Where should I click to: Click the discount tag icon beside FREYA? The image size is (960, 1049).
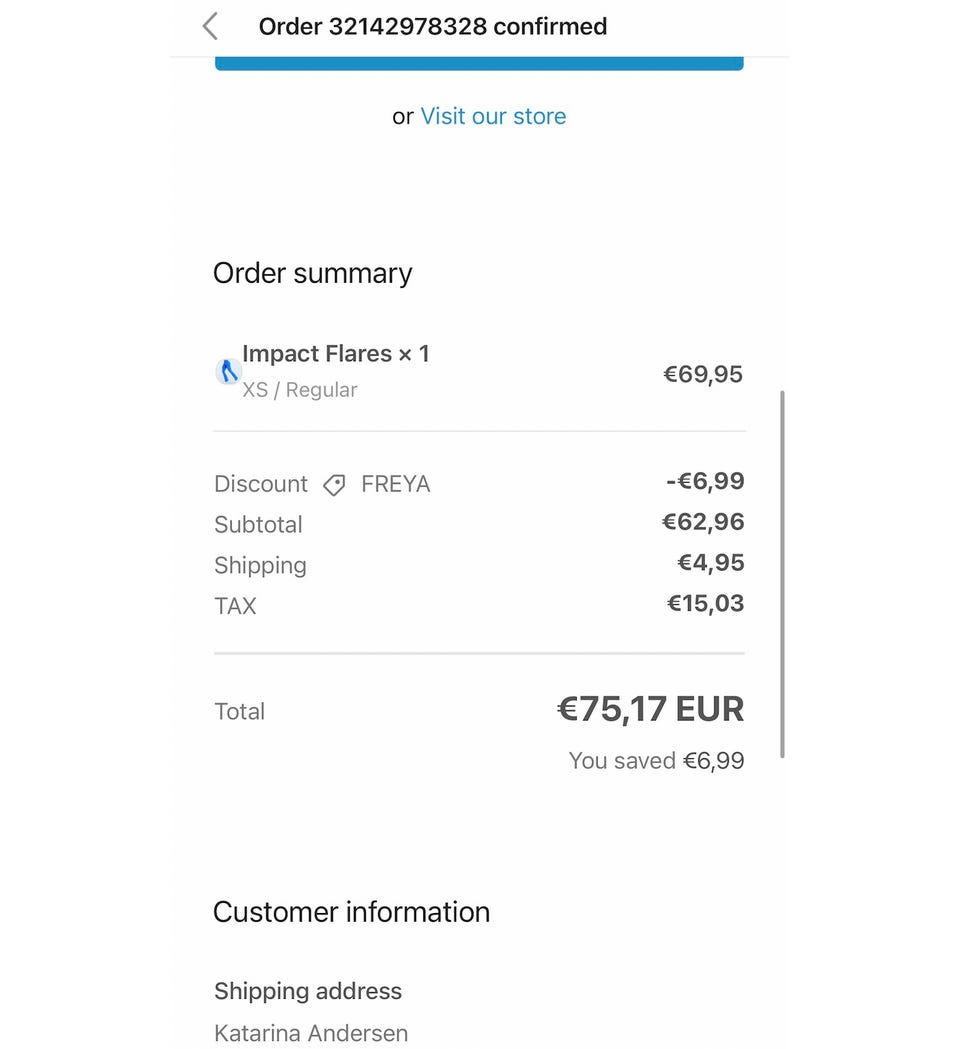coord(334,485)
